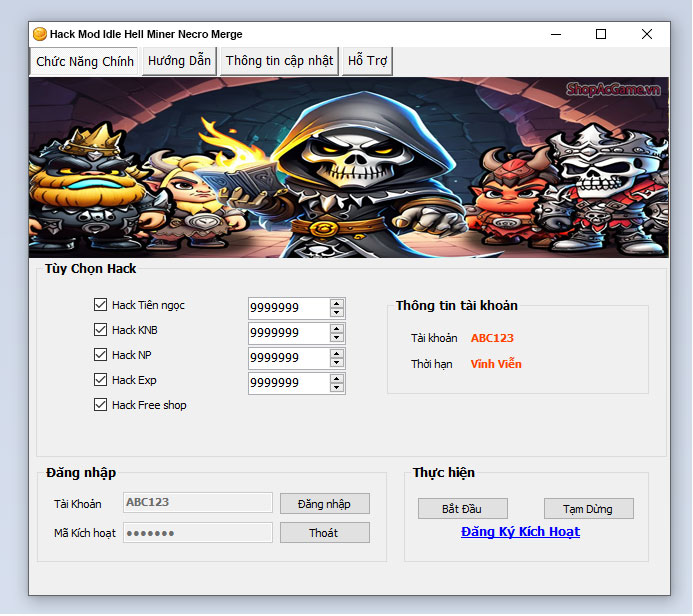Screen dimensions: 693x616
Task: Increase the Hack Exp value
Action: click(337, 379)
